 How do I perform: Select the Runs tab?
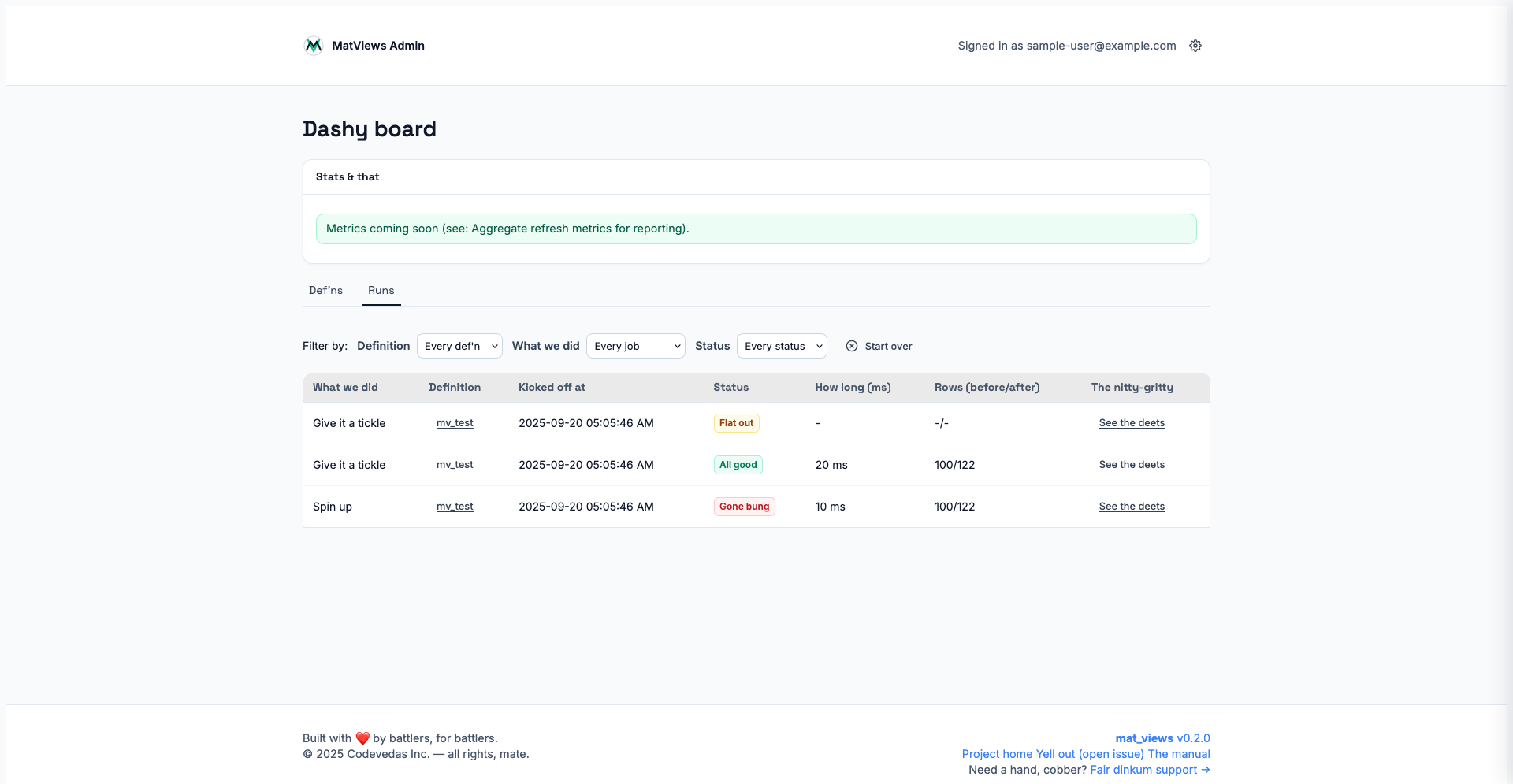click(x=381, y=290)
